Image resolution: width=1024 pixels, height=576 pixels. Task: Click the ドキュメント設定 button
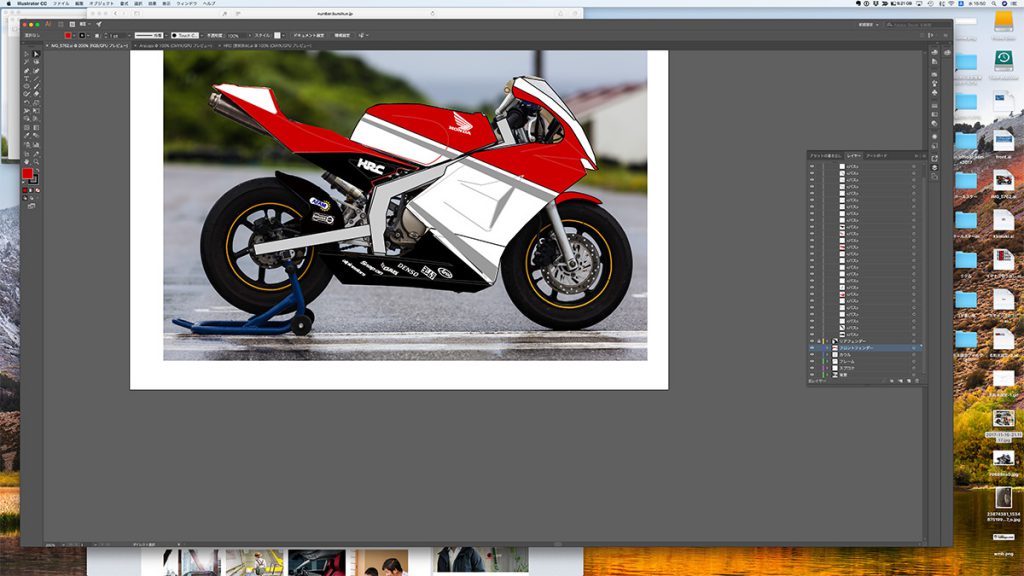(308, 35)
